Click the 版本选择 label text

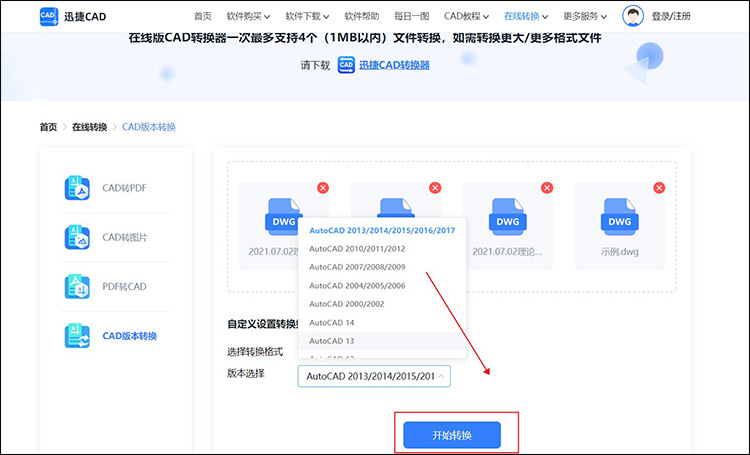246,373
